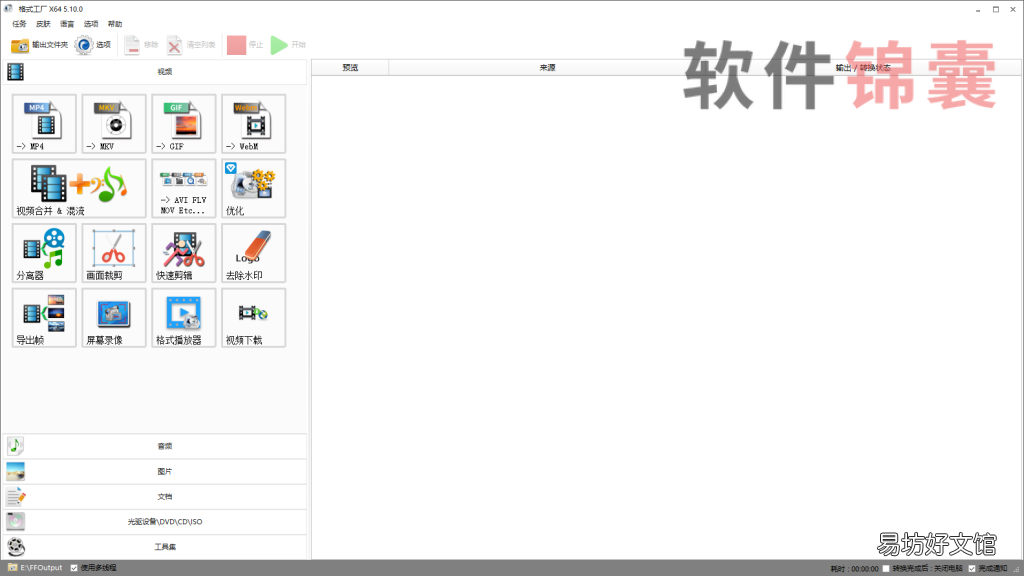Open the WebM conversion tool
1024x576 pixels.
253,123
